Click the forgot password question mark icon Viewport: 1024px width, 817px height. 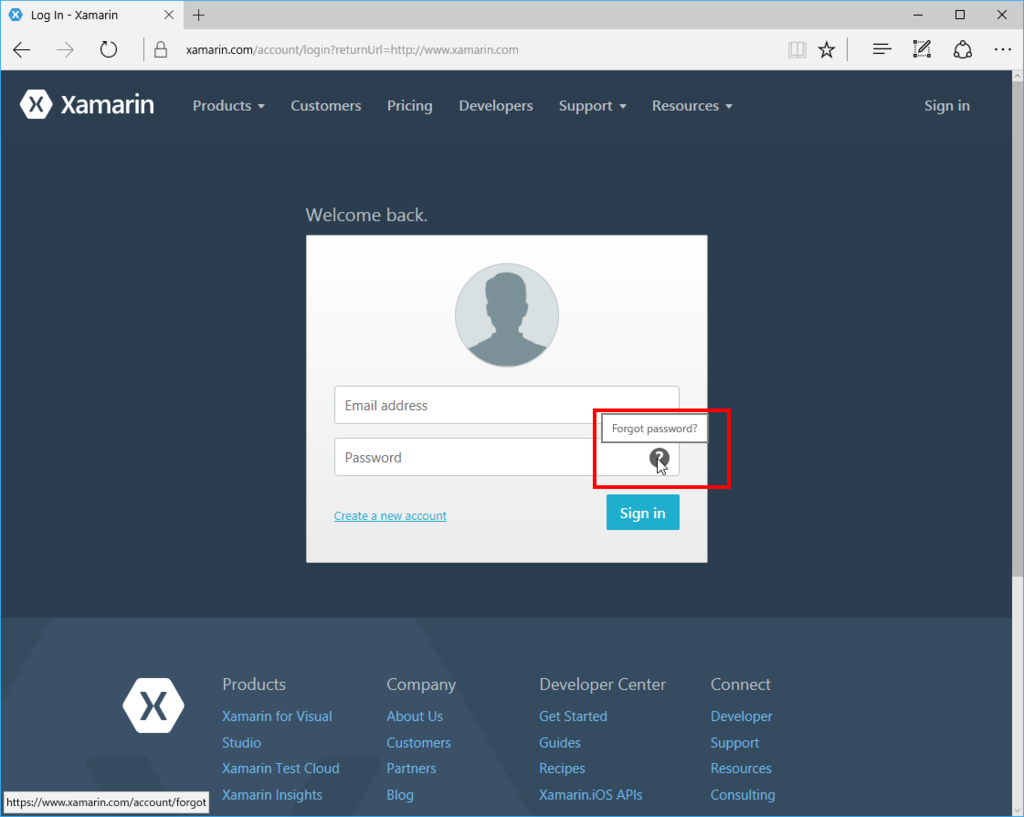[x=659, y=458]
